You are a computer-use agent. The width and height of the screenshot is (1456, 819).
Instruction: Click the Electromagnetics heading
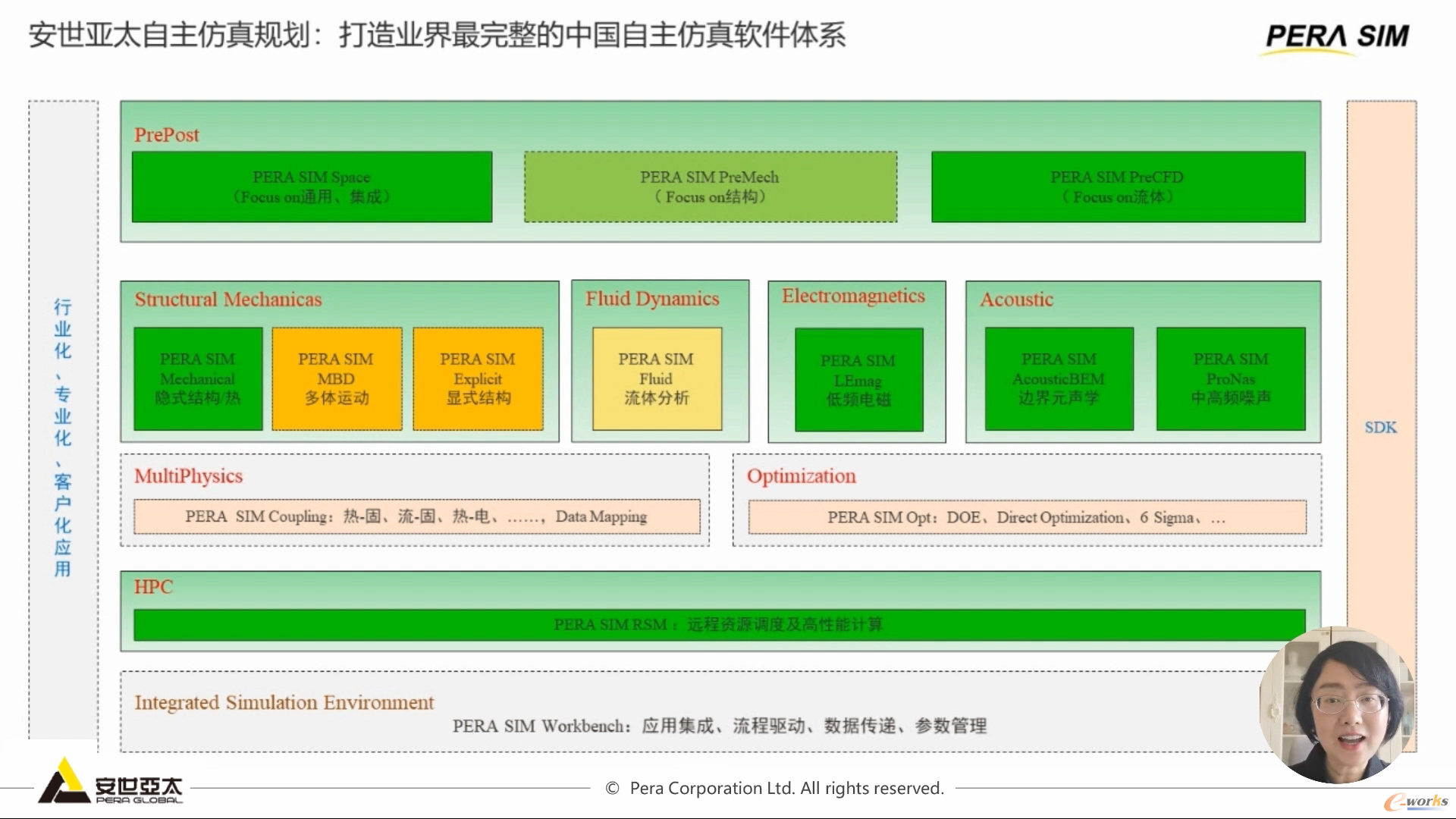pyautogui.click(x=853, y=296)
